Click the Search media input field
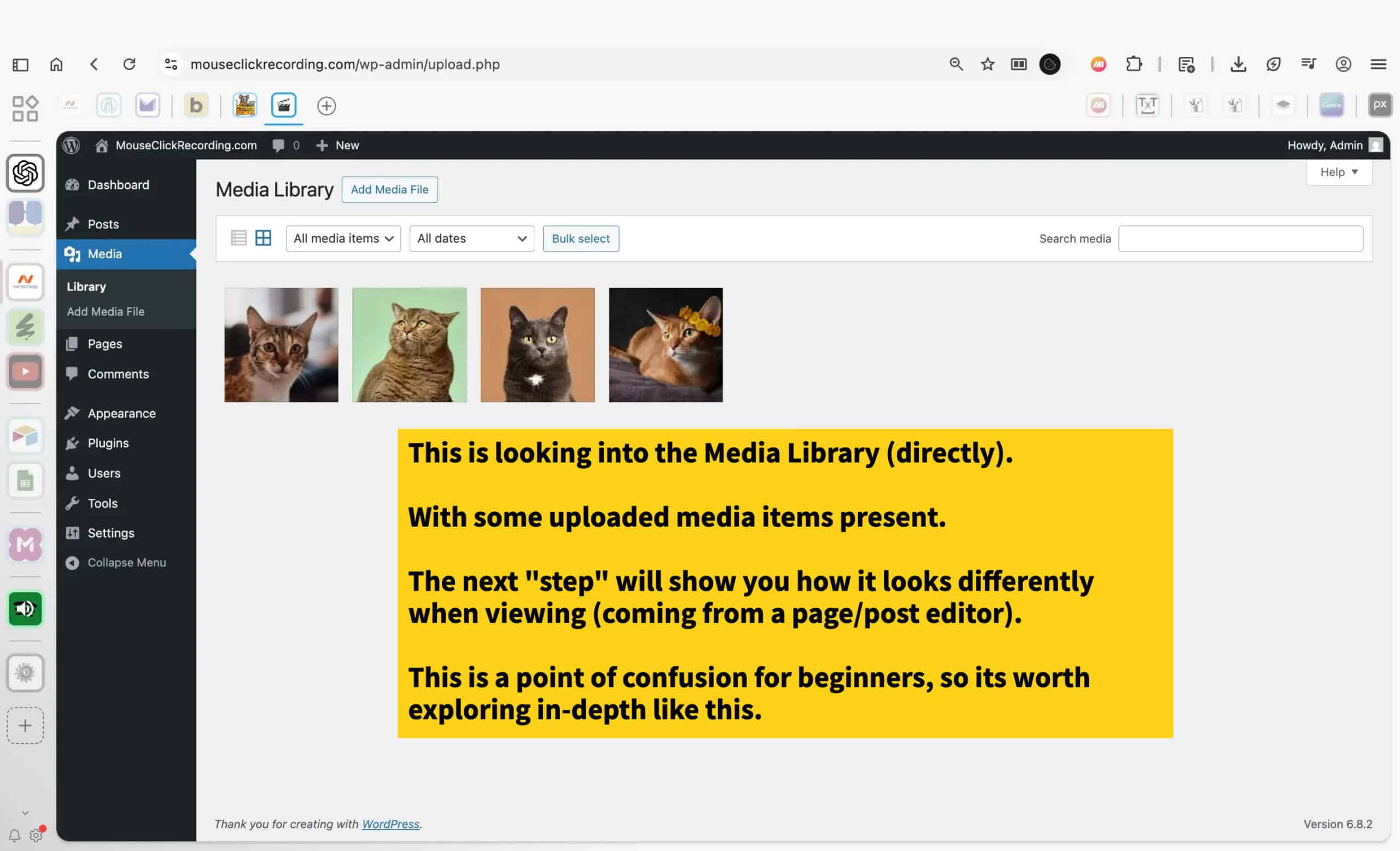 pyautogui.click(x=1240, y=238)
